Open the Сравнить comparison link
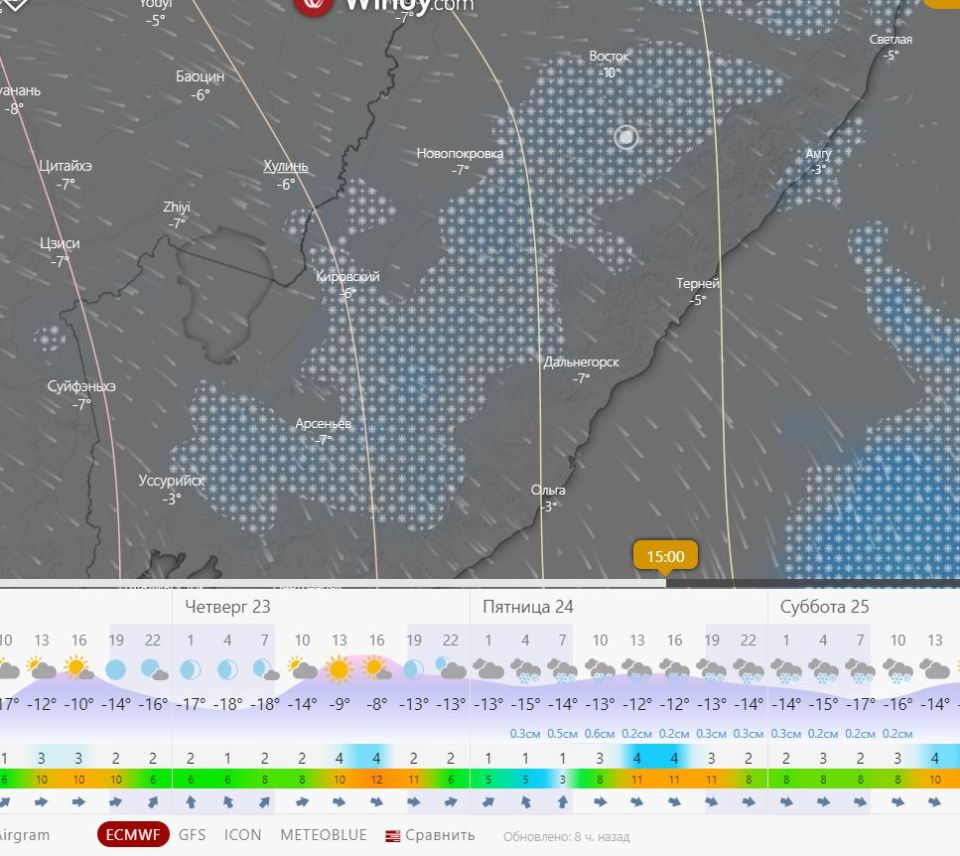 click(440, 835)
